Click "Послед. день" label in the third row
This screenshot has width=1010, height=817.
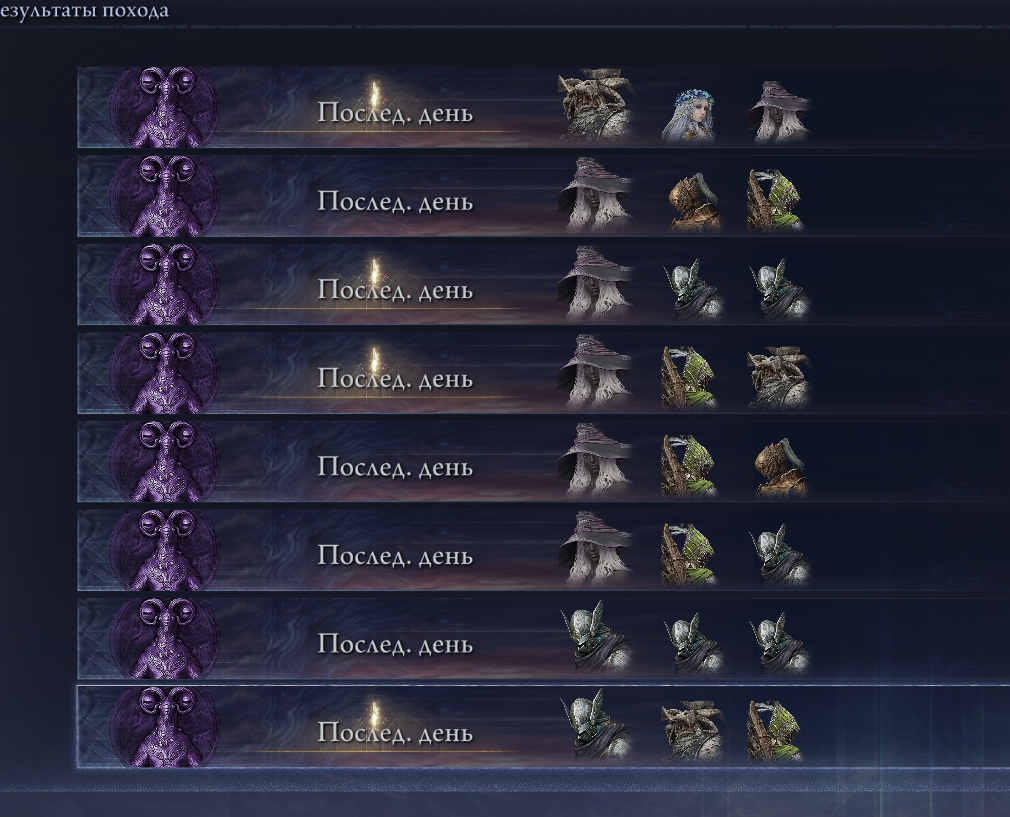(x=395, y=290)
